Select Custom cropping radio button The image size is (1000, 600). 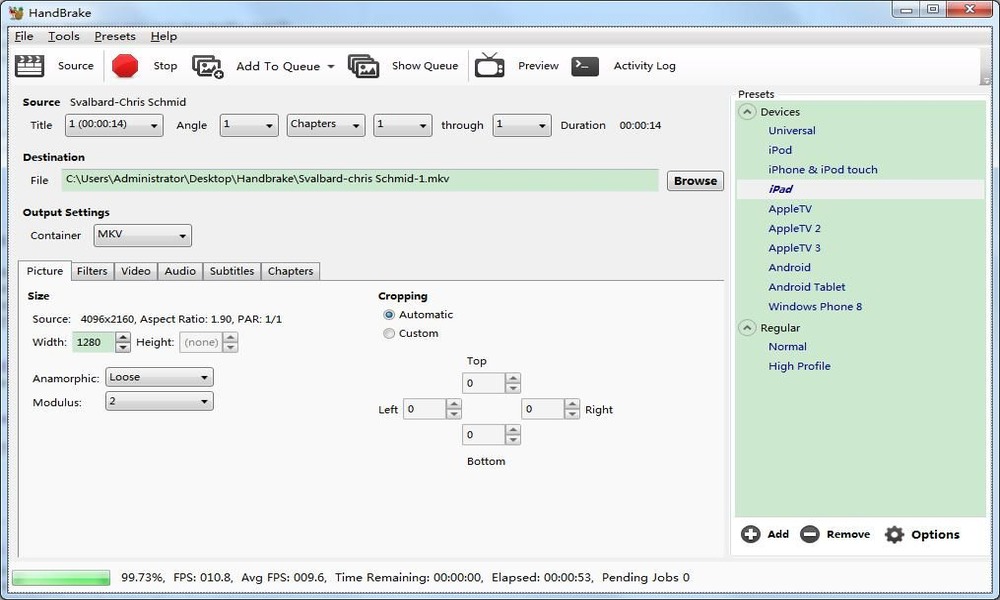389,334
